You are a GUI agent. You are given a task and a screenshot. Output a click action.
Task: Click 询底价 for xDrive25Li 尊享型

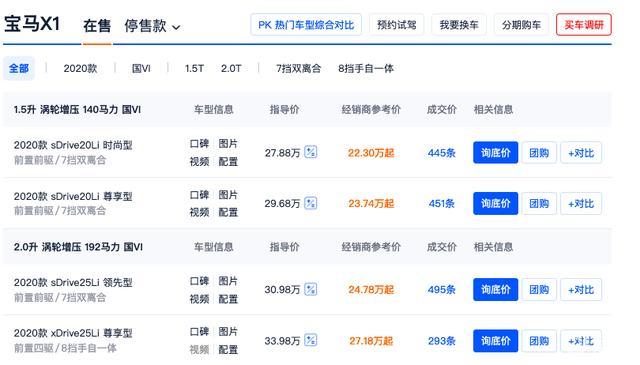[496, 341]
